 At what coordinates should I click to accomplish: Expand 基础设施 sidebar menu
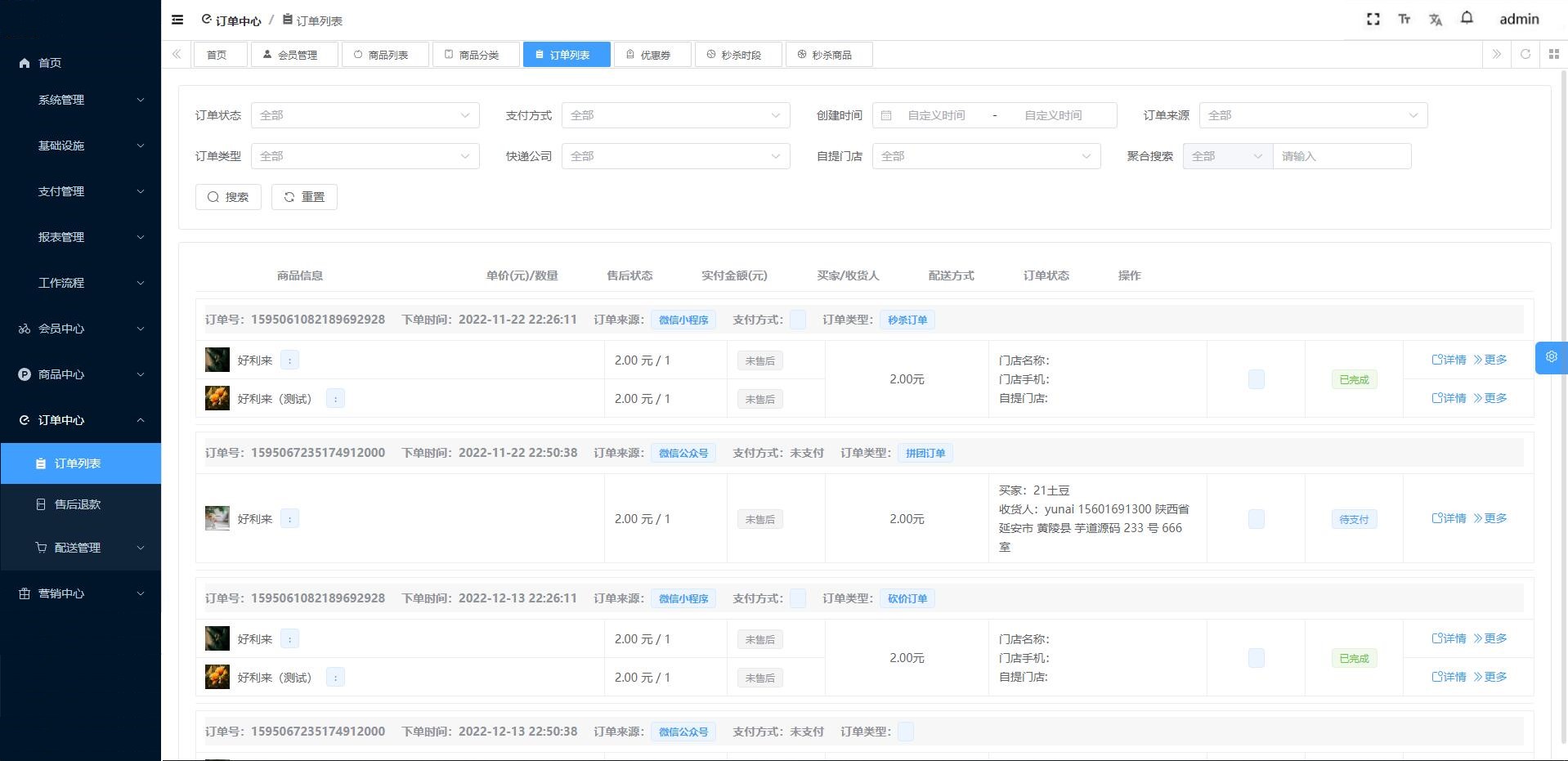(x=80, y=145)
